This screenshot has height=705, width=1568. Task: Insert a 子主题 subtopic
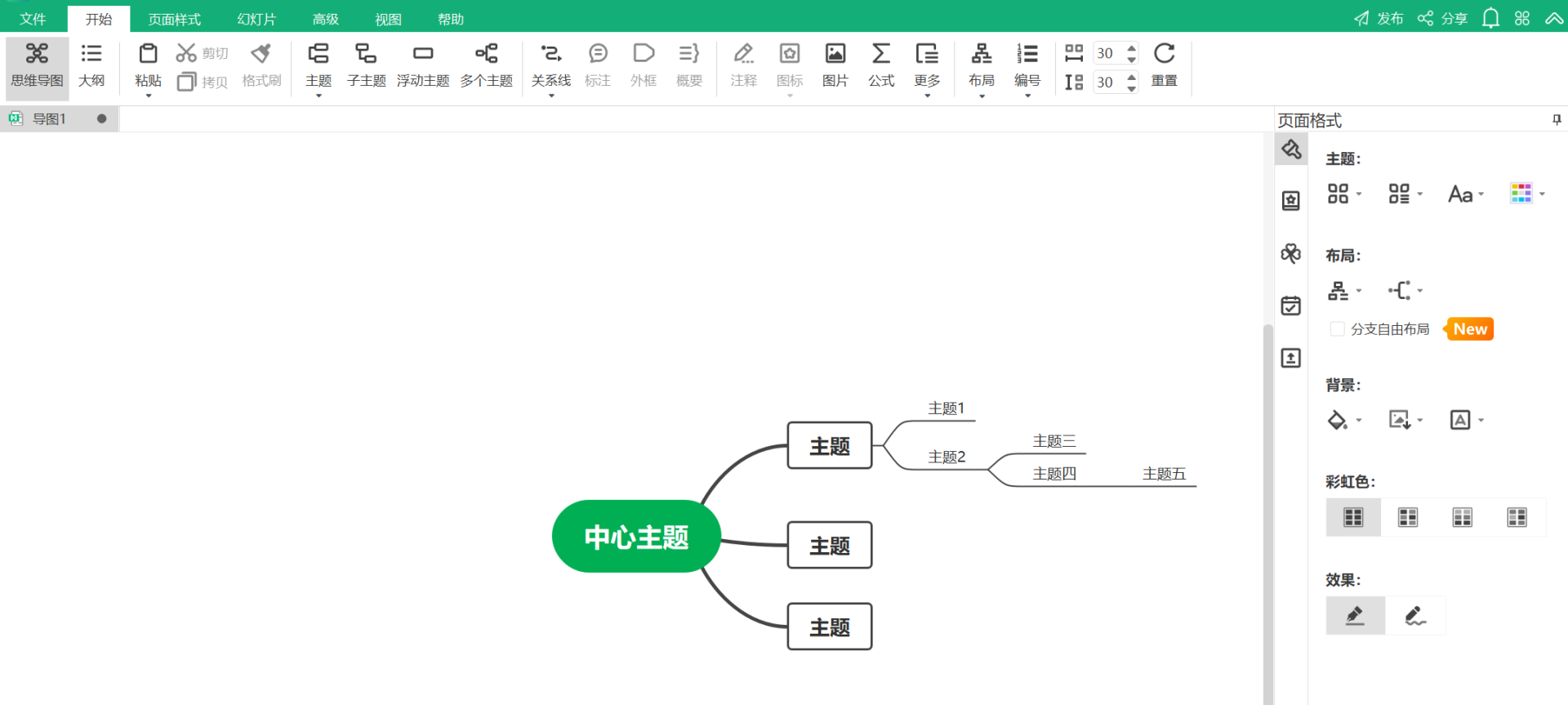366,65
